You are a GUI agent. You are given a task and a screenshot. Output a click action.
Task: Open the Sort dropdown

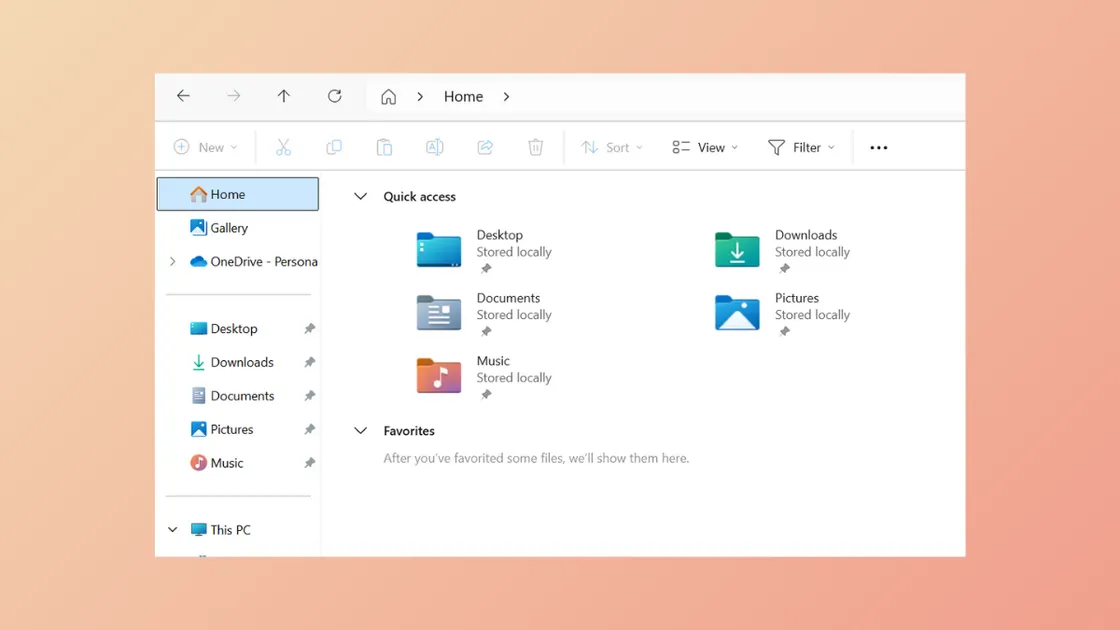point(611,146)
